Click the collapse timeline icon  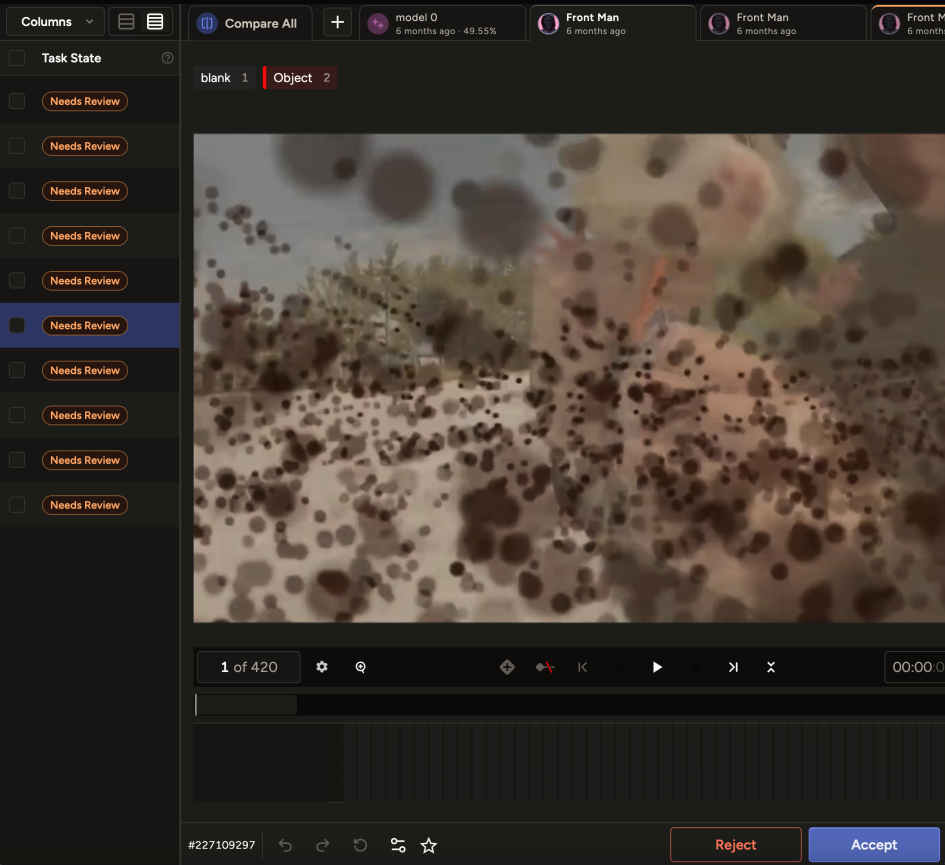(x=771, y=667)
